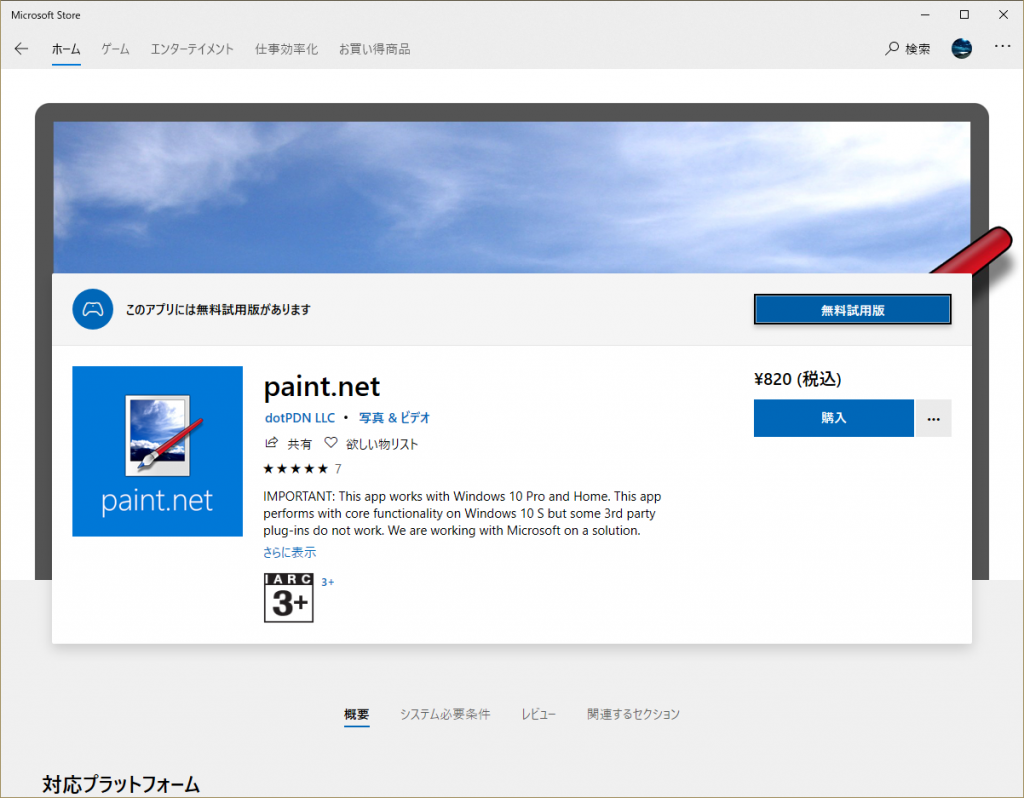The image size is (1024, 798).
Task: Click the 購入 purchase button
Action: tap(833, 418)
